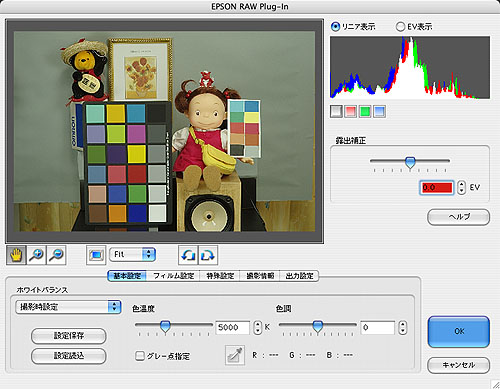Click the EV exposure stepper arrows
Image resolution: width=500 pixels, height=389 pixels.
tap(461, 187)
